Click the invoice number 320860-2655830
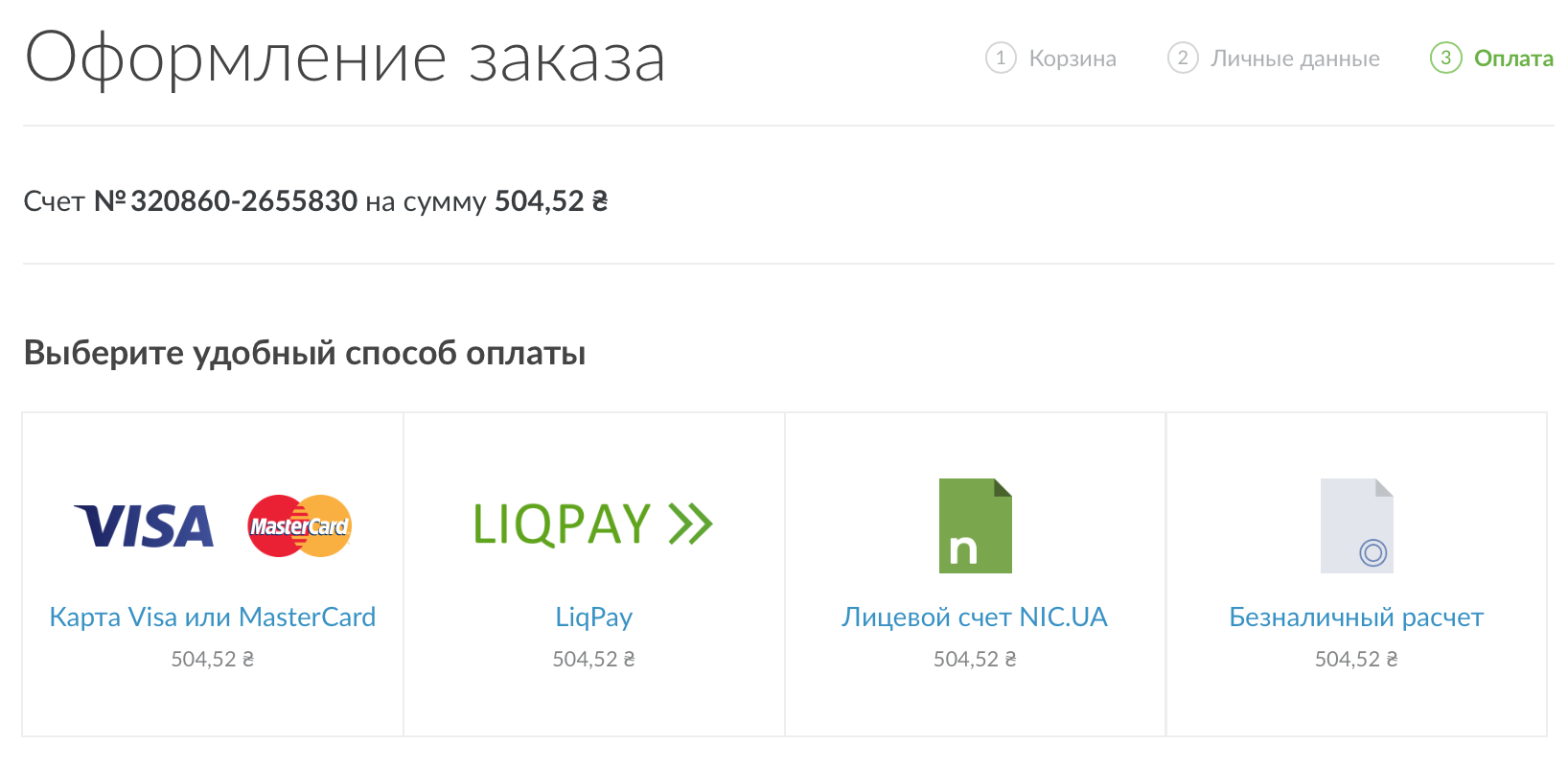Viewport: 1568px width, 769px height. pos(243,201)
